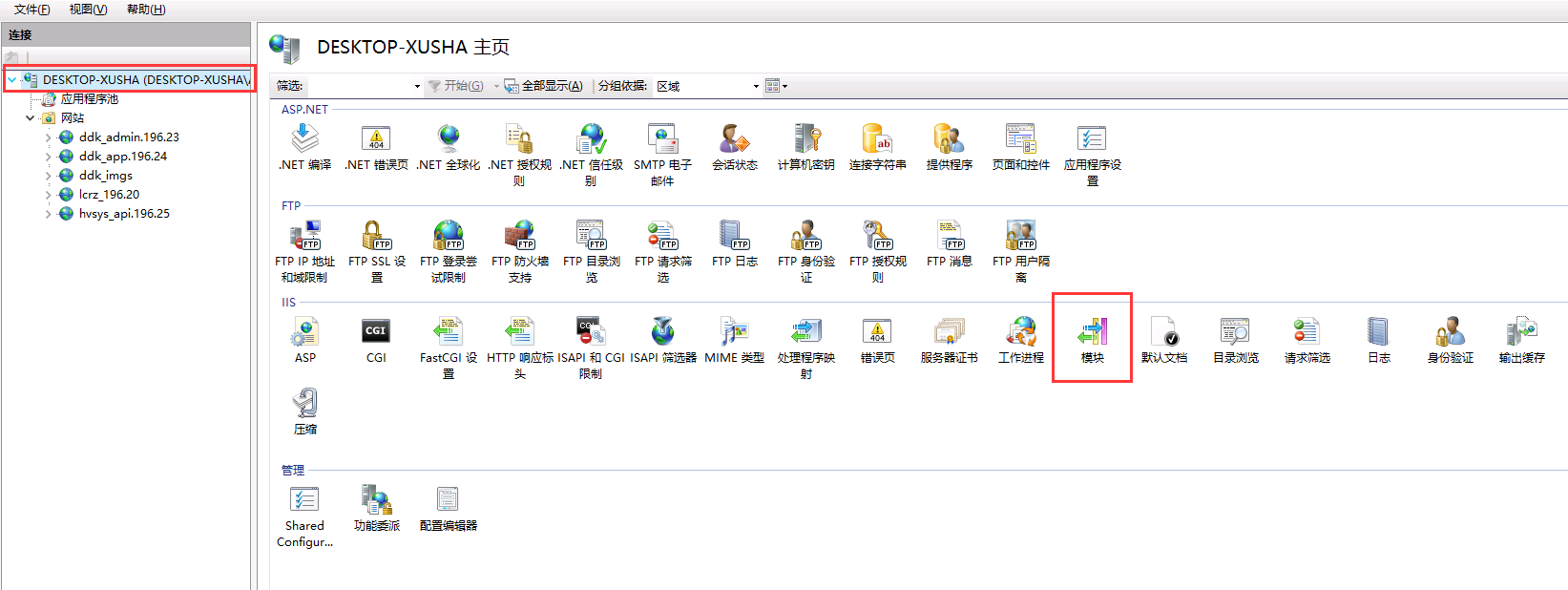Viewport: 1568px width, 590px height.
Task: Open the .NET 全球化 icon
Action: [449, 148]
